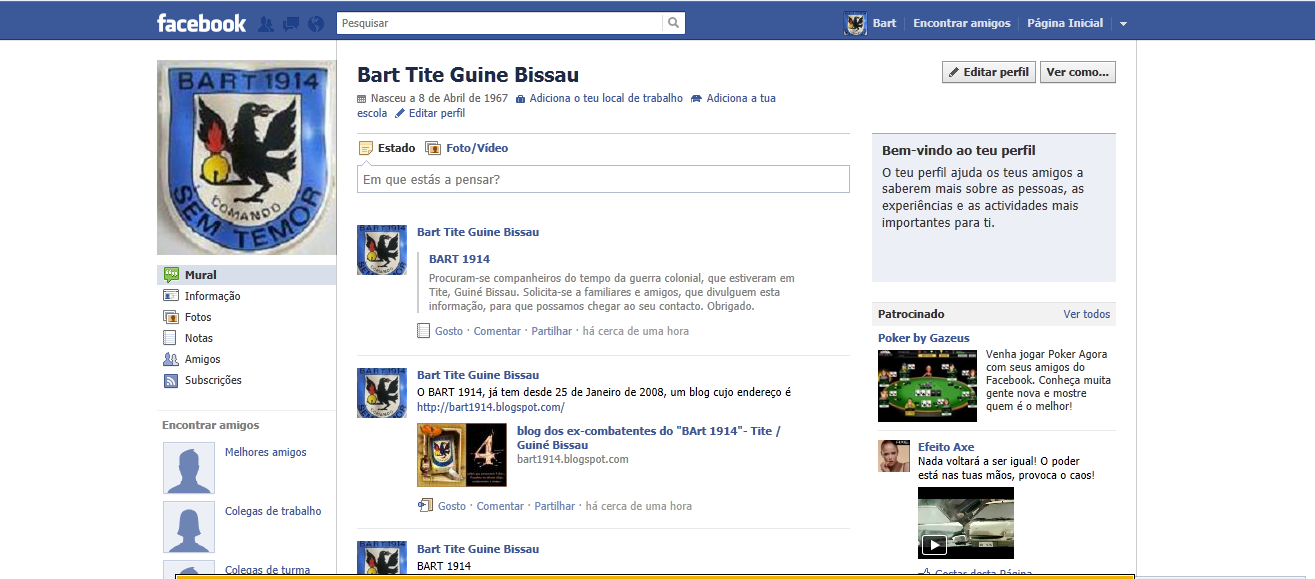The image size is (1315, 579).
Task: Open Amigos in left sidebar
Action: (x=202, y=359)
